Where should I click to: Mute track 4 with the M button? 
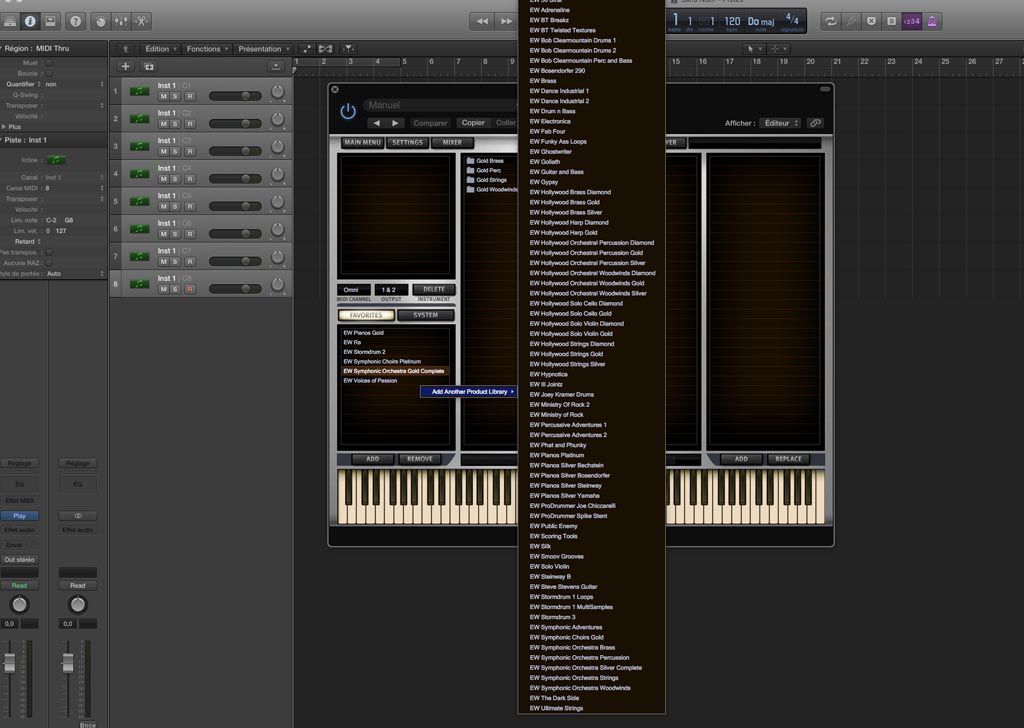click(163, 179)
